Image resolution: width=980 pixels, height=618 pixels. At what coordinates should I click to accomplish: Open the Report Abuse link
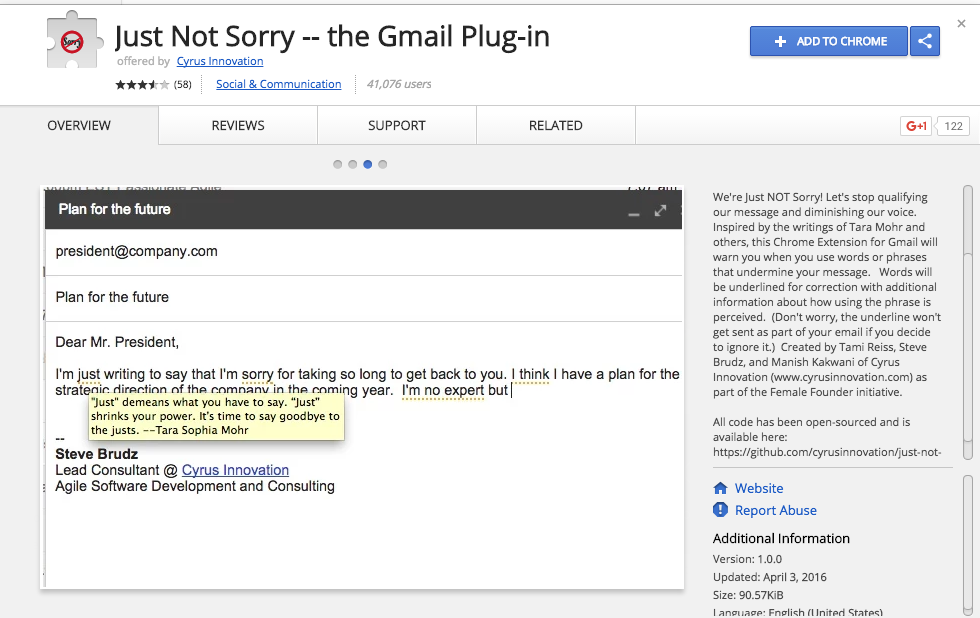point(776,511)
